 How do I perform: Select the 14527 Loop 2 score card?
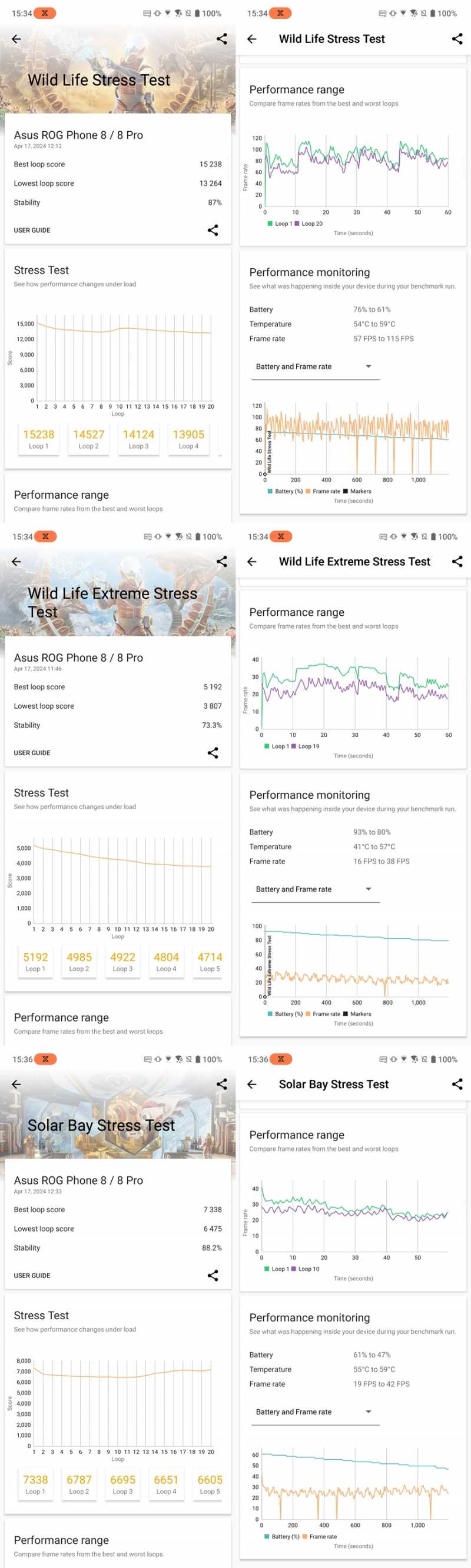[x=88, y=439]
